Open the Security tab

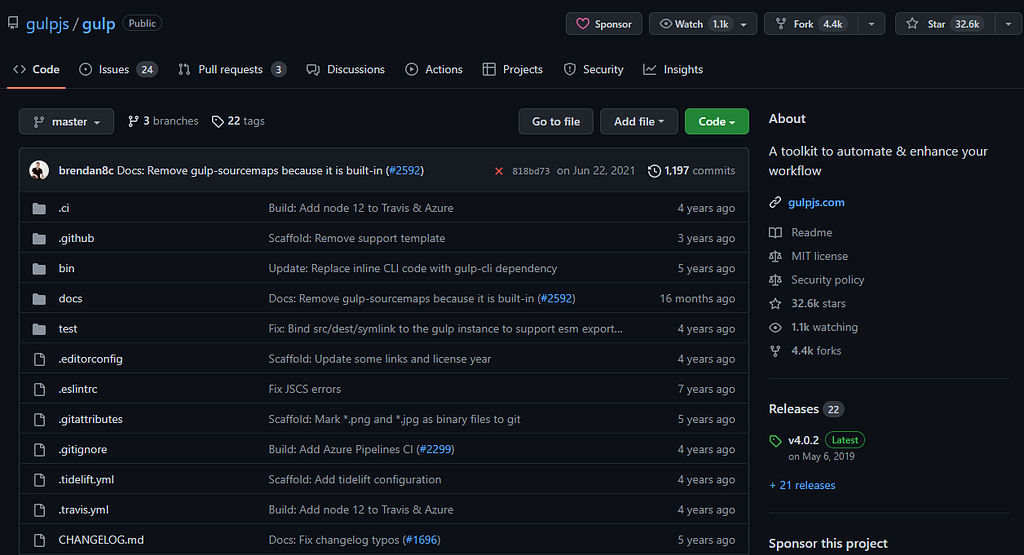click(x=594, y=69)
